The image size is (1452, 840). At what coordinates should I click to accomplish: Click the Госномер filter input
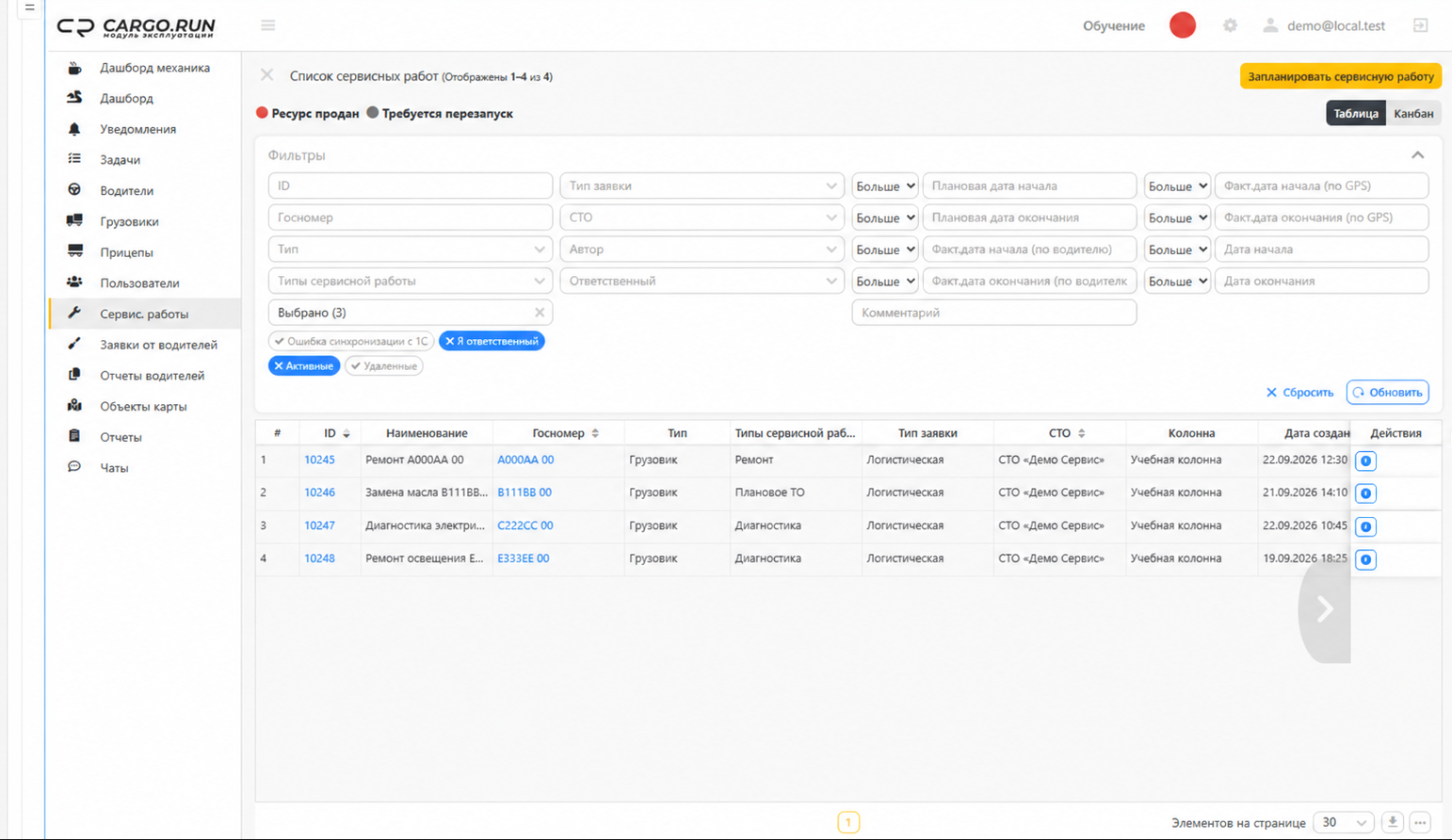pyautogui.click(x=410, y=218)
